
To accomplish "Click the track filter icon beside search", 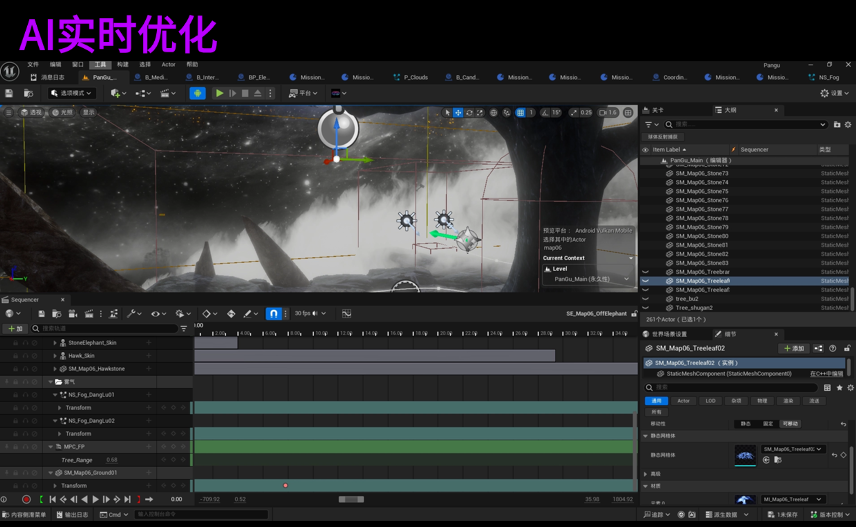I will click(183, 328).
